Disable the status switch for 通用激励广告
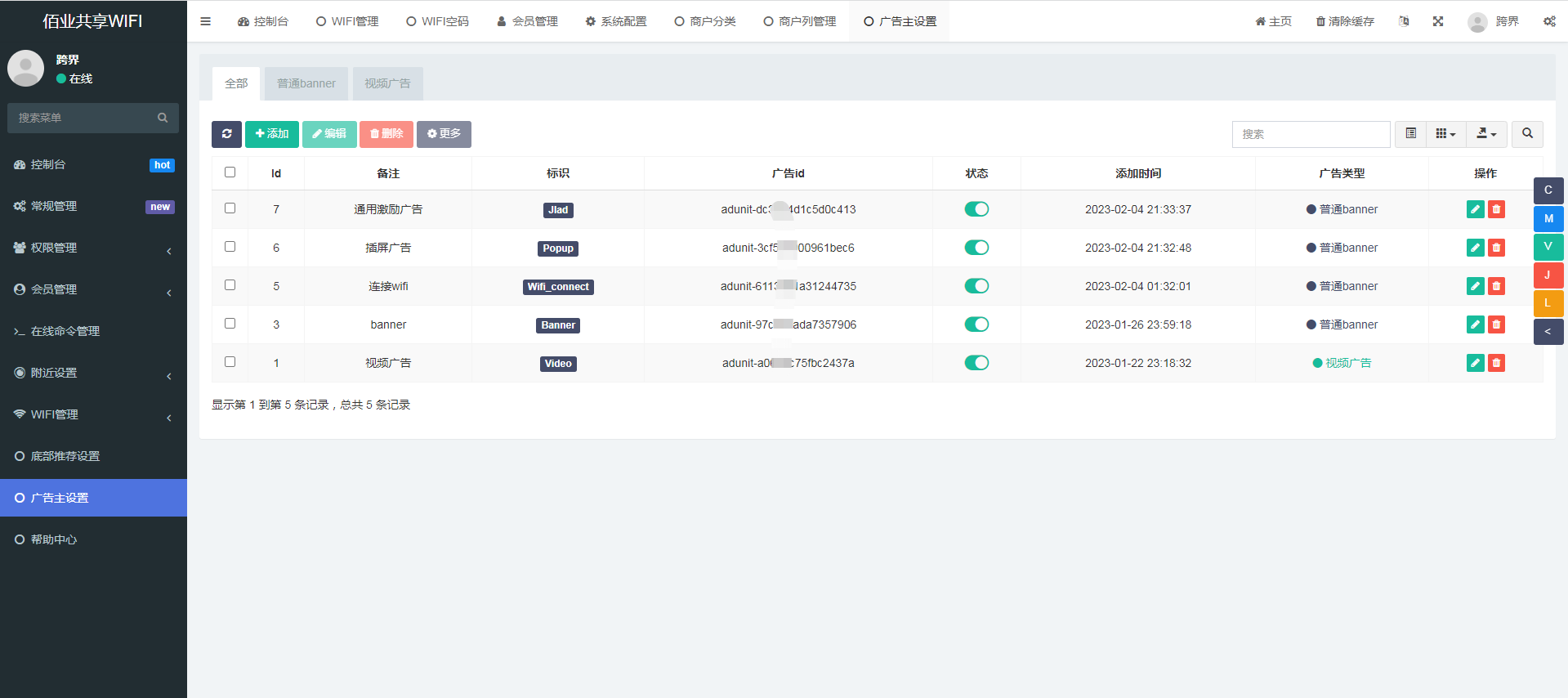Screen dimensions: 1568x698 pyautogui.click(x=976, y=209)
